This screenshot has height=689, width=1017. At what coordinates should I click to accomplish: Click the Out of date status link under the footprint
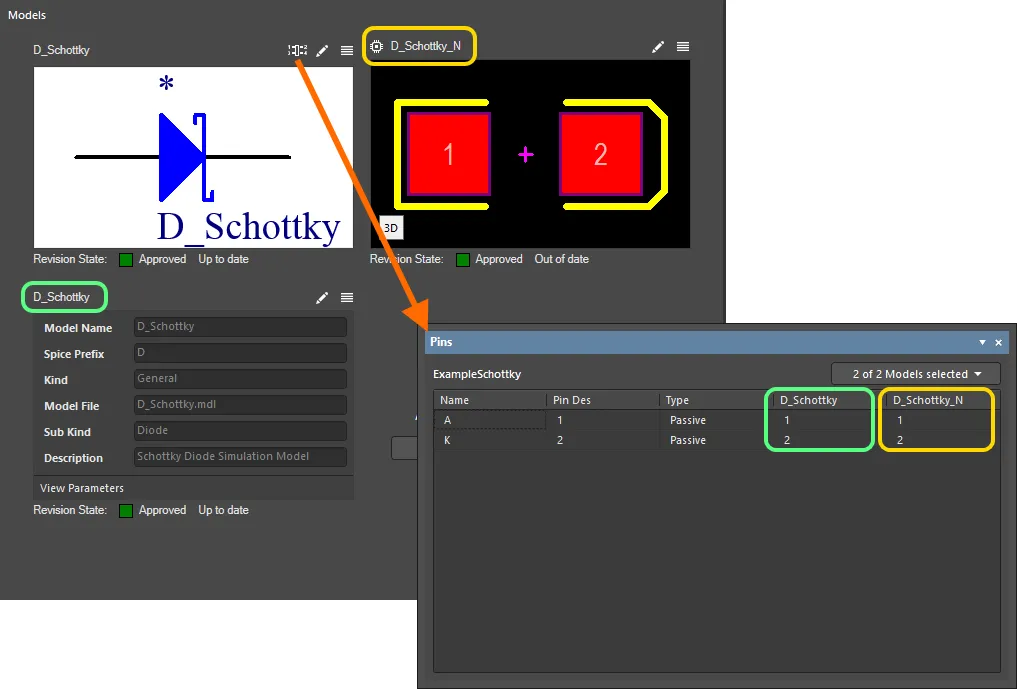[561, 259]
